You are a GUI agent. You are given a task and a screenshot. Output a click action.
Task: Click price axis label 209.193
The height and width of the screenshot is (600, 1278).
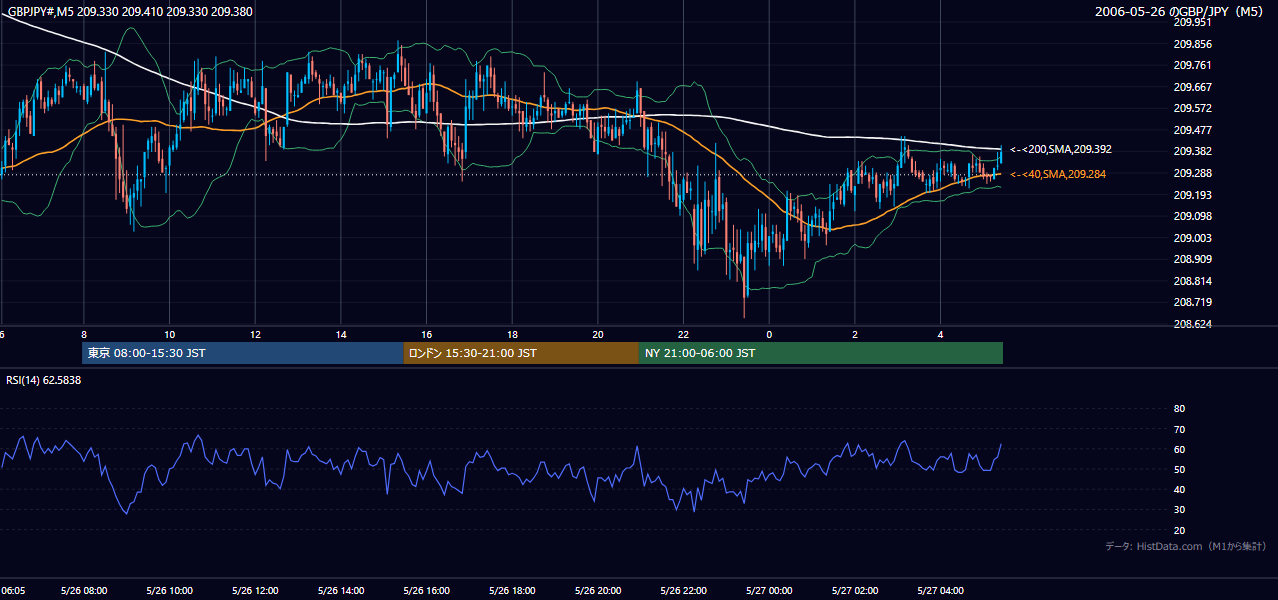[1193, 195]
